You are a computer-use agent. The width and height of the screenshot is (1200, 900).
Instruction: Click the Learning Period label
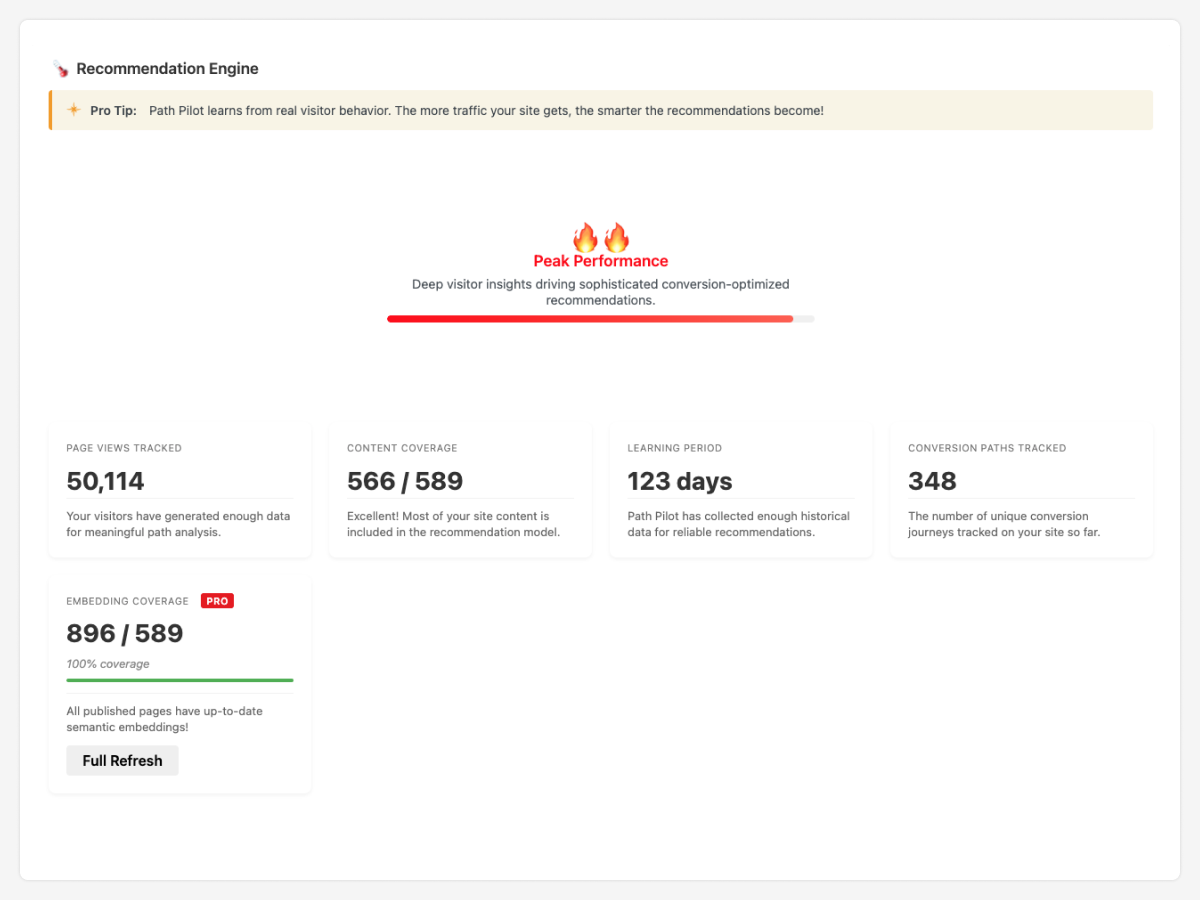pos(674,448)
